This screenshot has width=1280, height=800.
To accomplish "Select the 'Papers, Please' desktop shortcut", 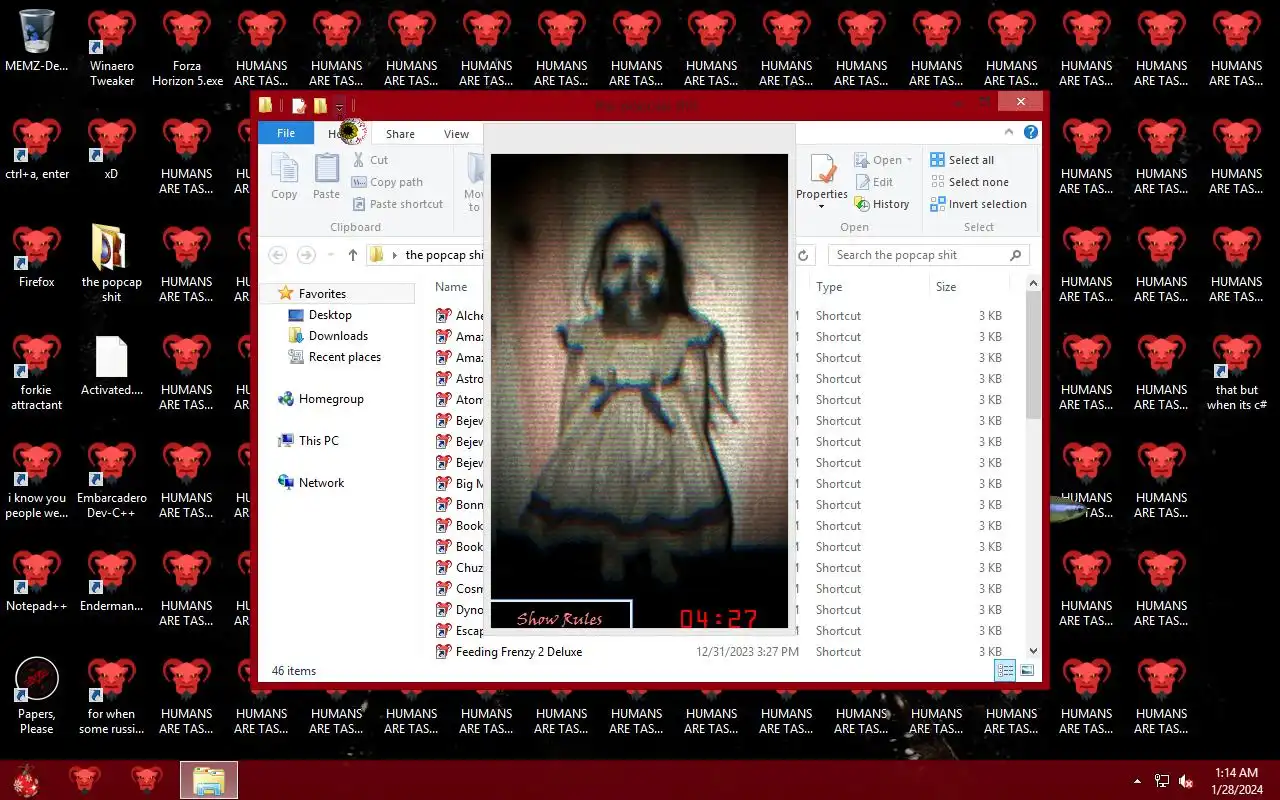I will coord(37,696).
